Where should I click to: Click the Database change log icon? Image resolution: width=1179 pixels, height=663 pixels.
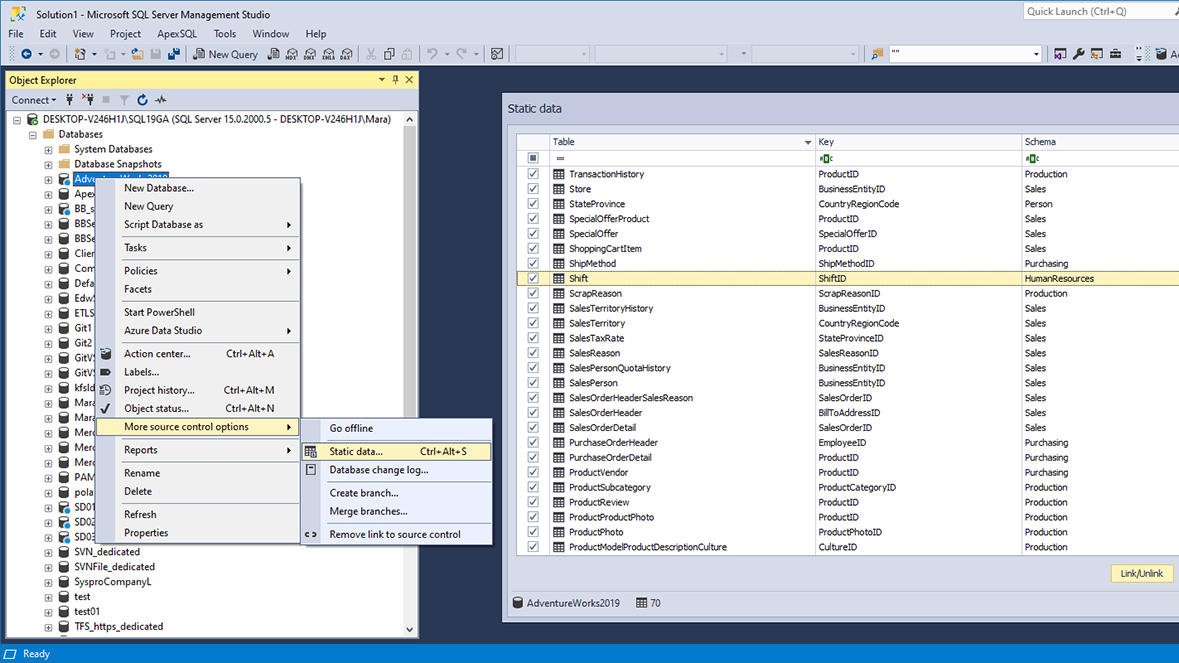click(x=311, y=470)
